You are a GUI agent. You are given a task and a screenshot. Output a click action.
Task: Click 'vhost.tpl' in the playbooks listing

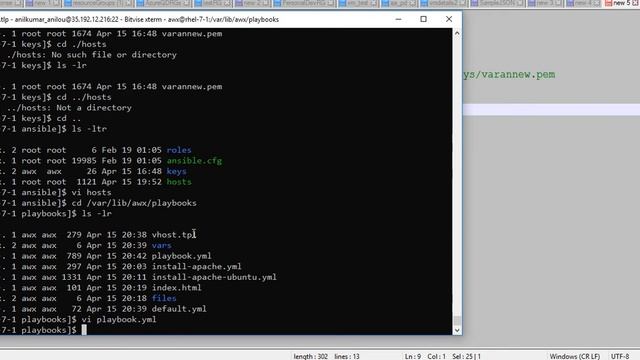tap(174, 235)
